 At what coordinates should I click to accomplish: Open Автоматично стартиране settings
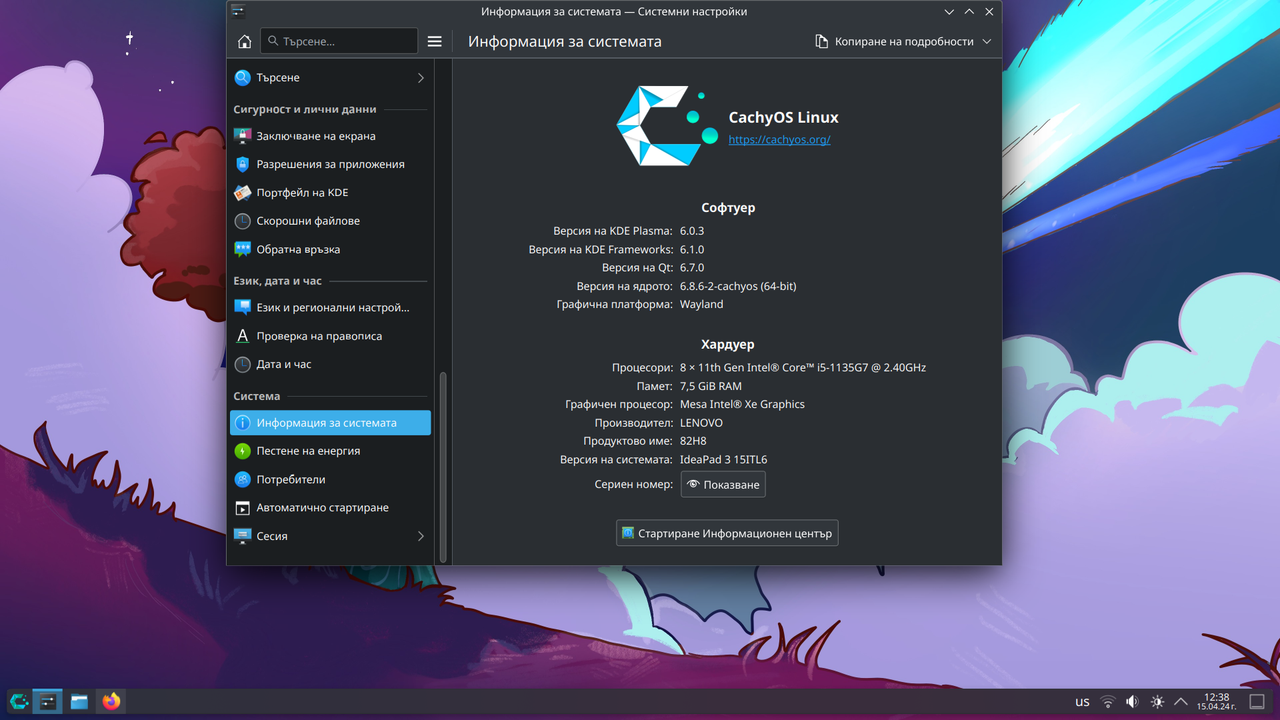pos(330,508)
